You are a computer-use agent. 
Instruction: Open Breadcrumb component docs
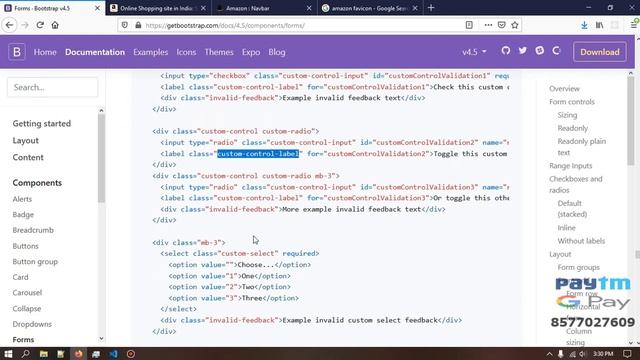[x=33, y=230]
